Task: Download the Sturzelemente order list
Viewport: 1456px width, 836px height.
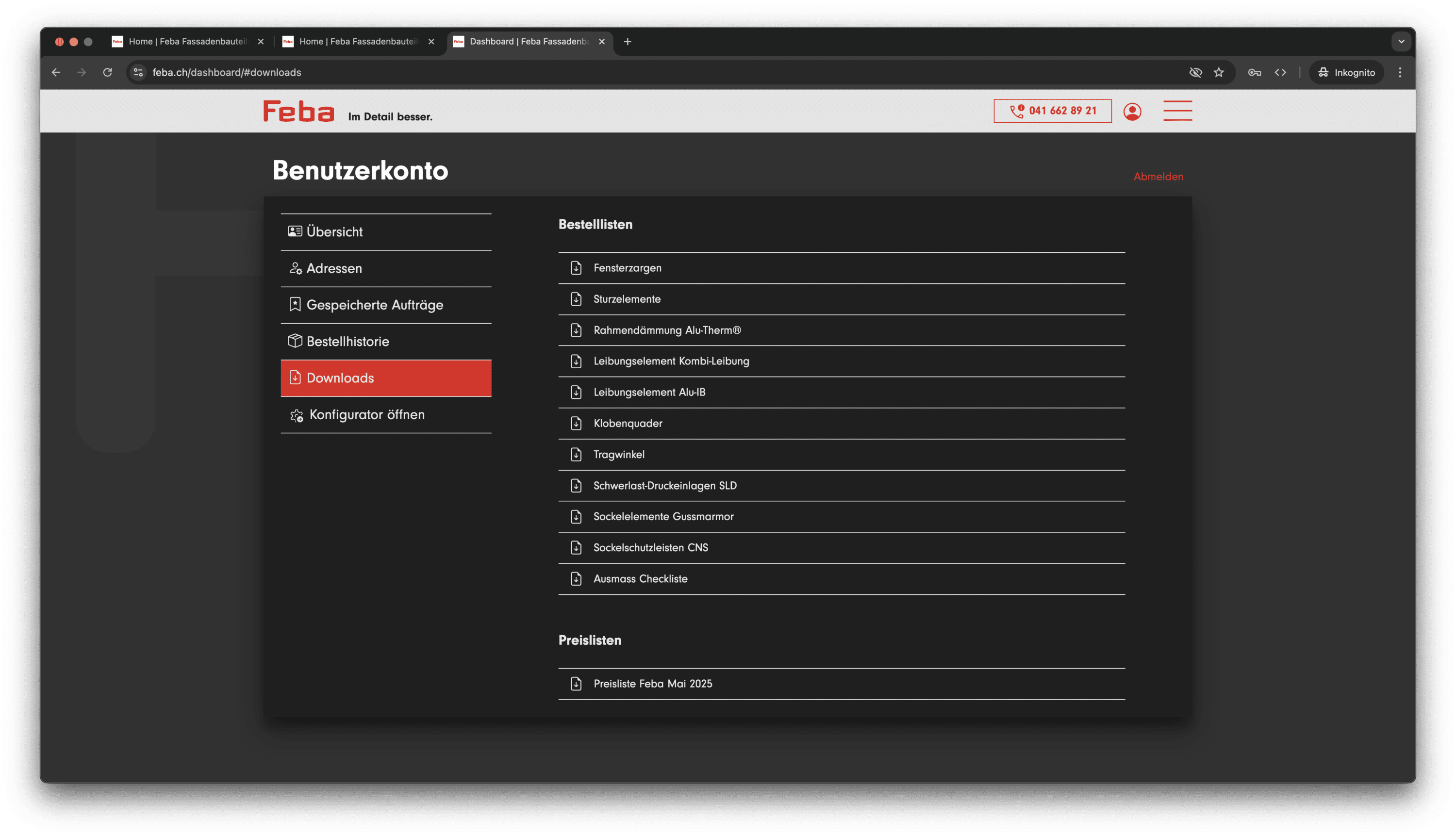Action: [x=842, y=299]
